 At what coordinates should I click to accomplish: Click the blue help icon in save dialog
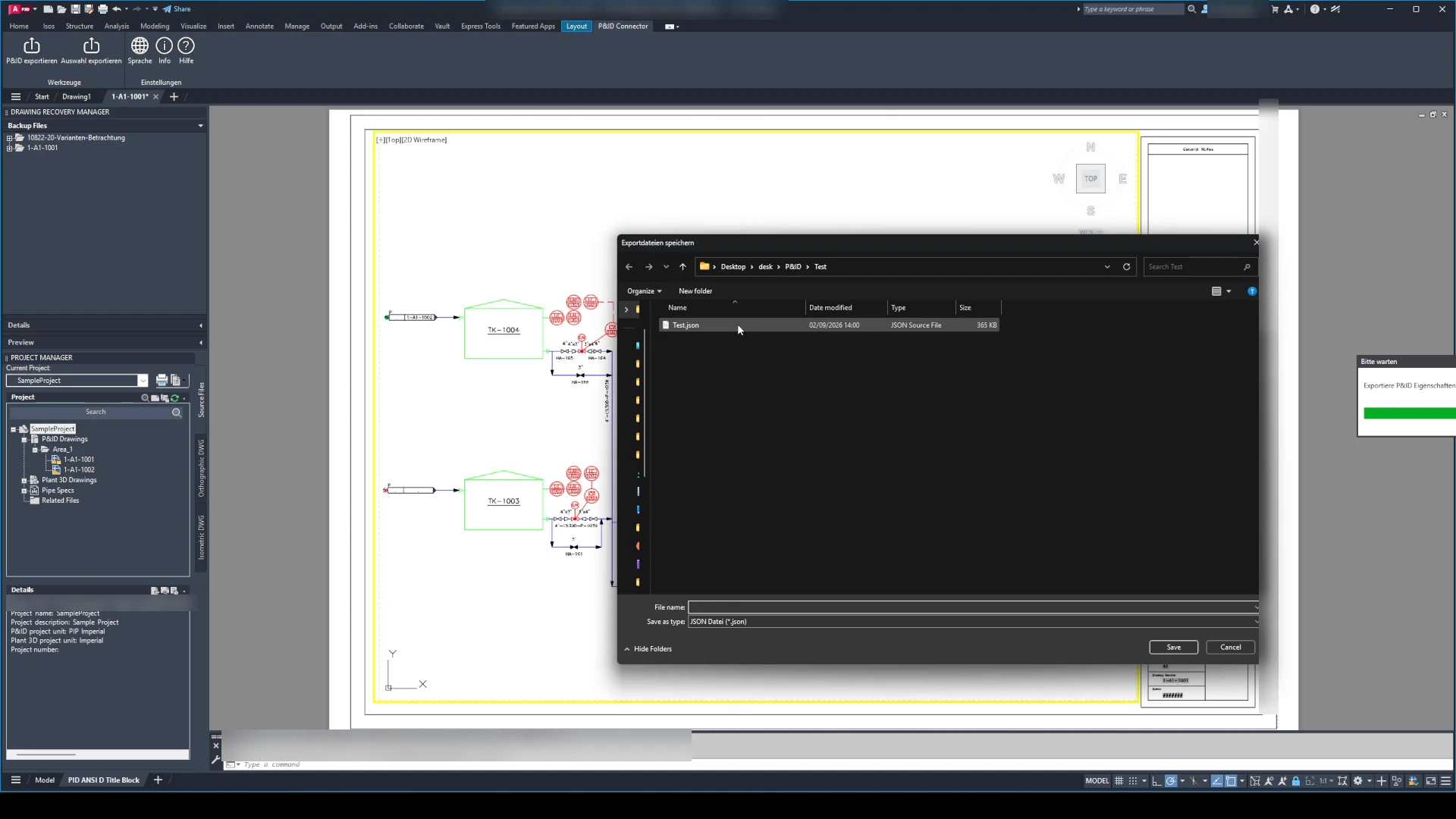(x=1252, y=291)
